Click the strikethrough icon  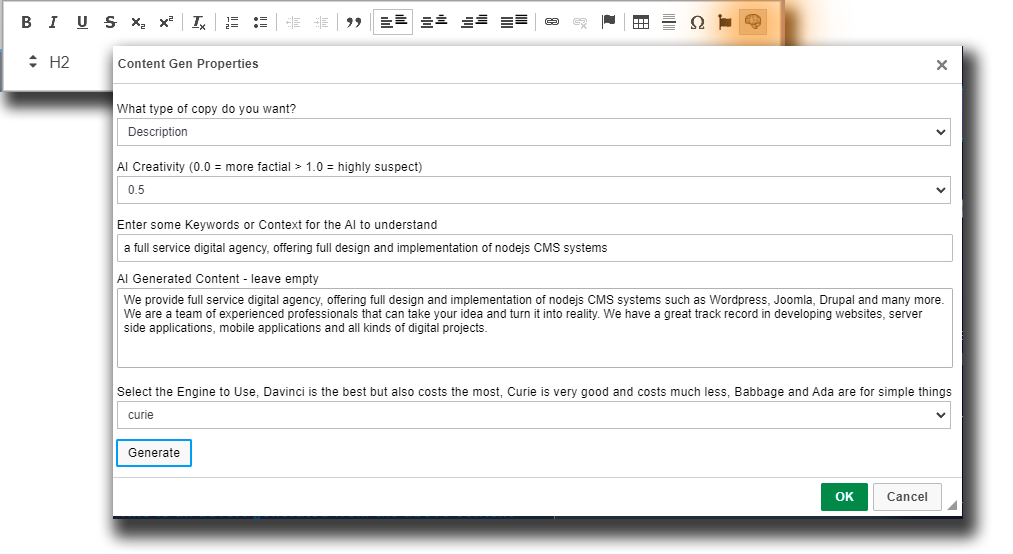[x=110, y=22]
